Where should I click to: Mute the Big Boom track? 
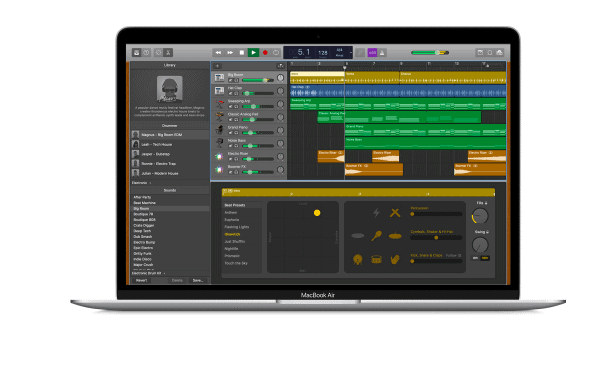[x=230, y=80]
